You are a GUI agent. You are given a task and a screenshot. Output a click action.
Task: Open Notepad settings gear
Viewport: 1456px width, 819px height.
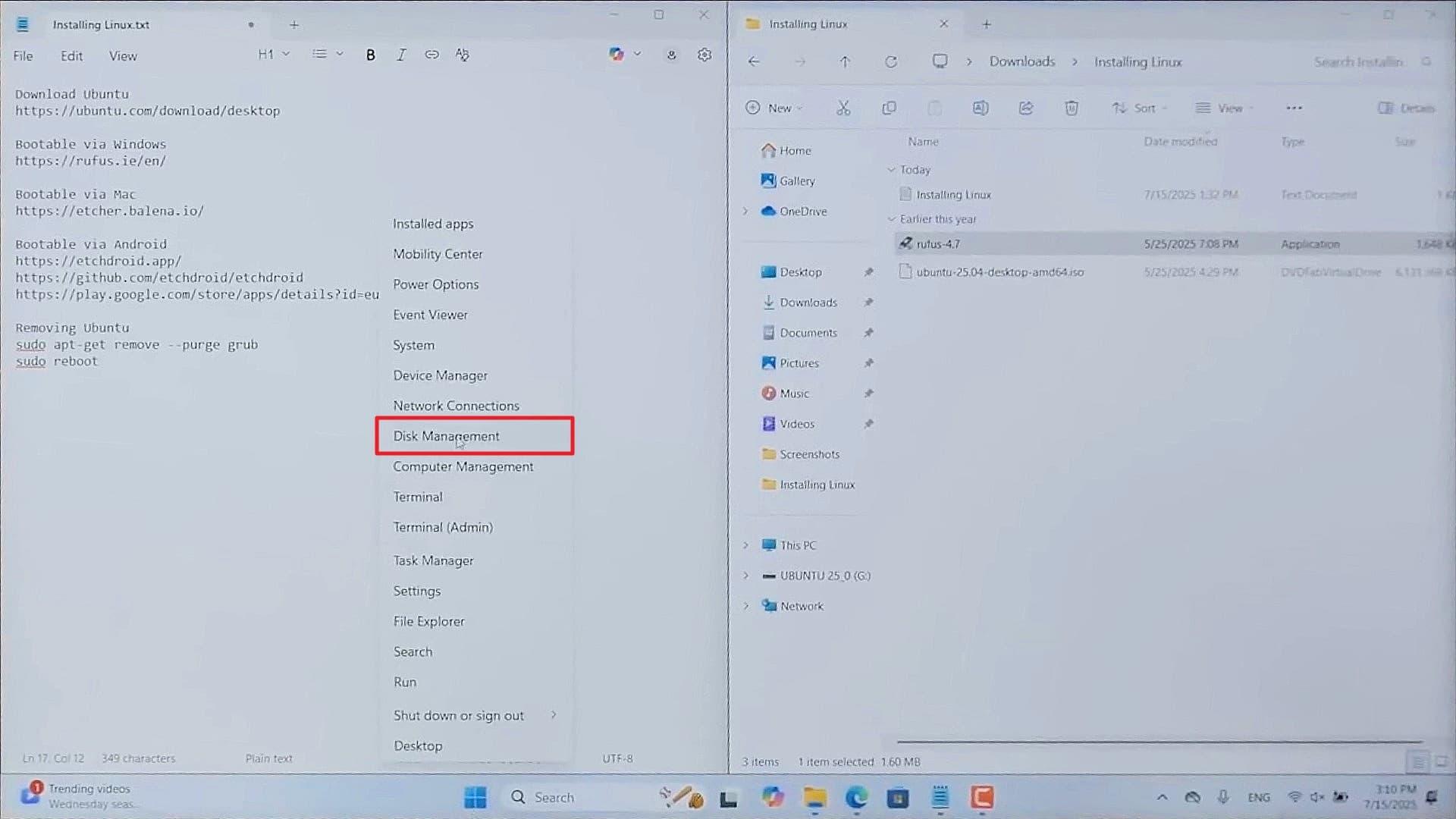[704, 55]
